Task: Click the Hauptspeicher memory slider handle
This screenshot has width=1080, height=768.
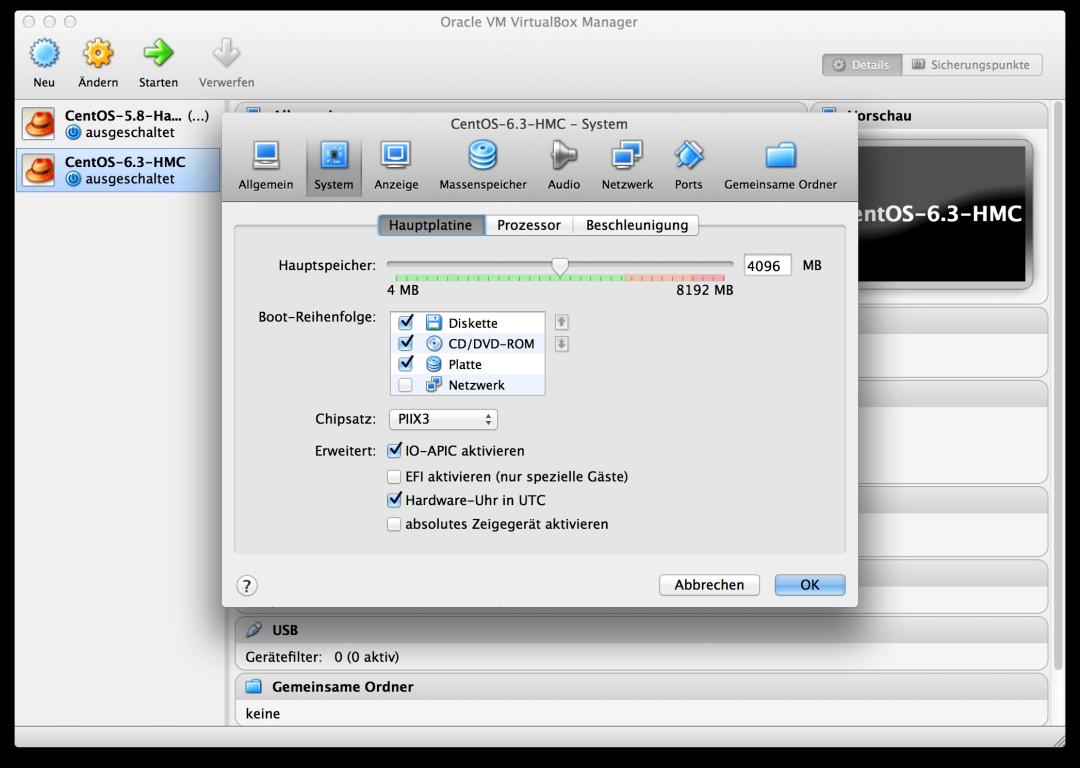Action: [x=560, y=266]
